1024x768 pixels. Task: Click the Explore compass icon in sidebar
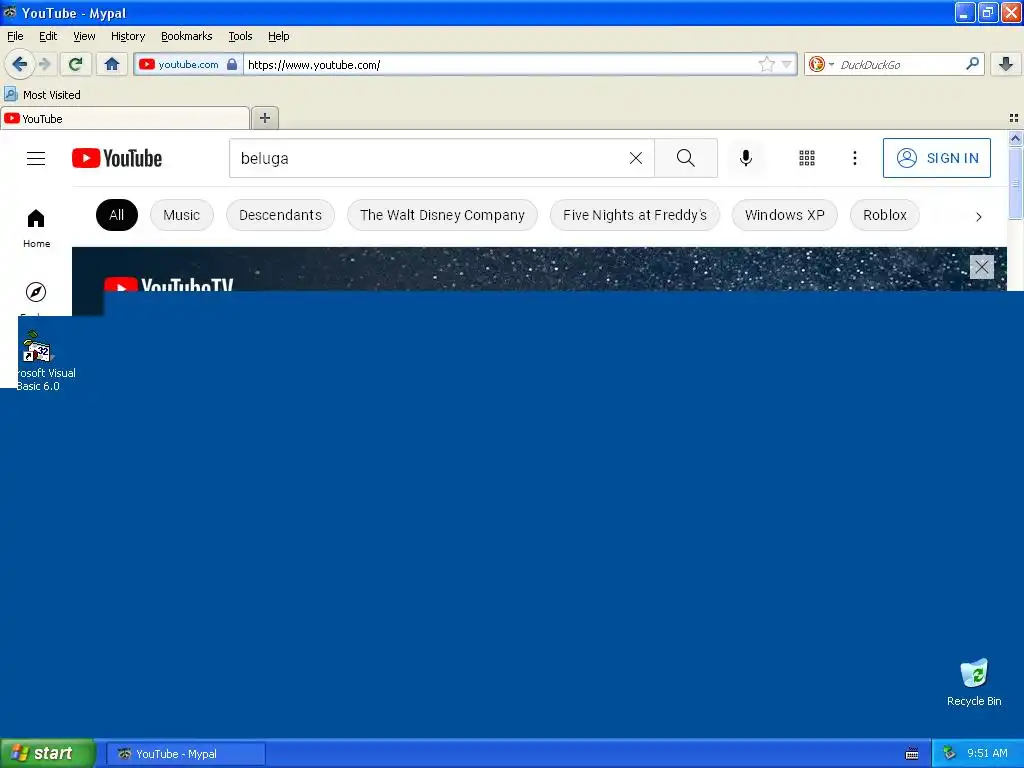pos(36,292)
